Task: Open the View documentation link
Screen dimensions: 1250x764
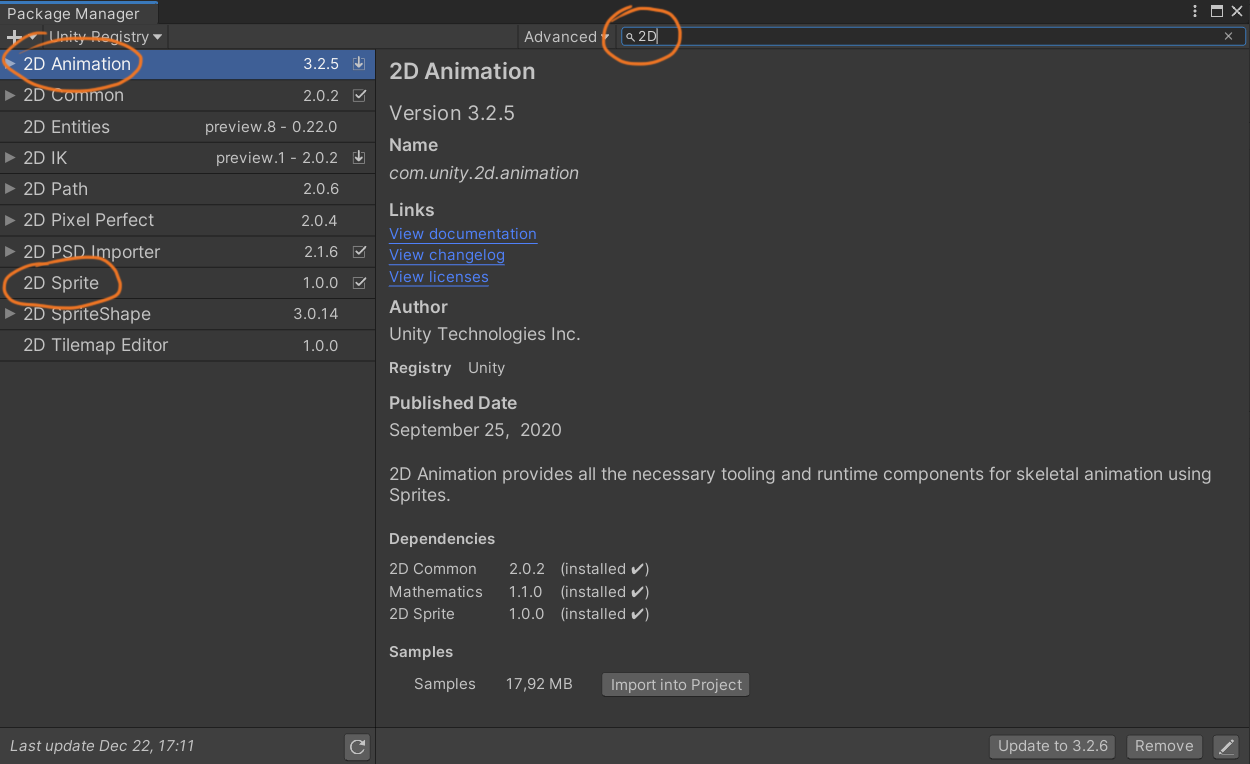Action: pyautogui.click(x=463, y=234)
